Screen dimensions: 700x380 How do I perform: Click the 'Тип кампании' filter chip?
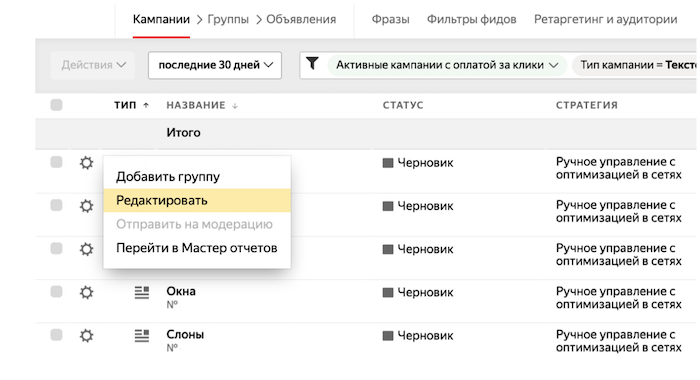[635, 65]
